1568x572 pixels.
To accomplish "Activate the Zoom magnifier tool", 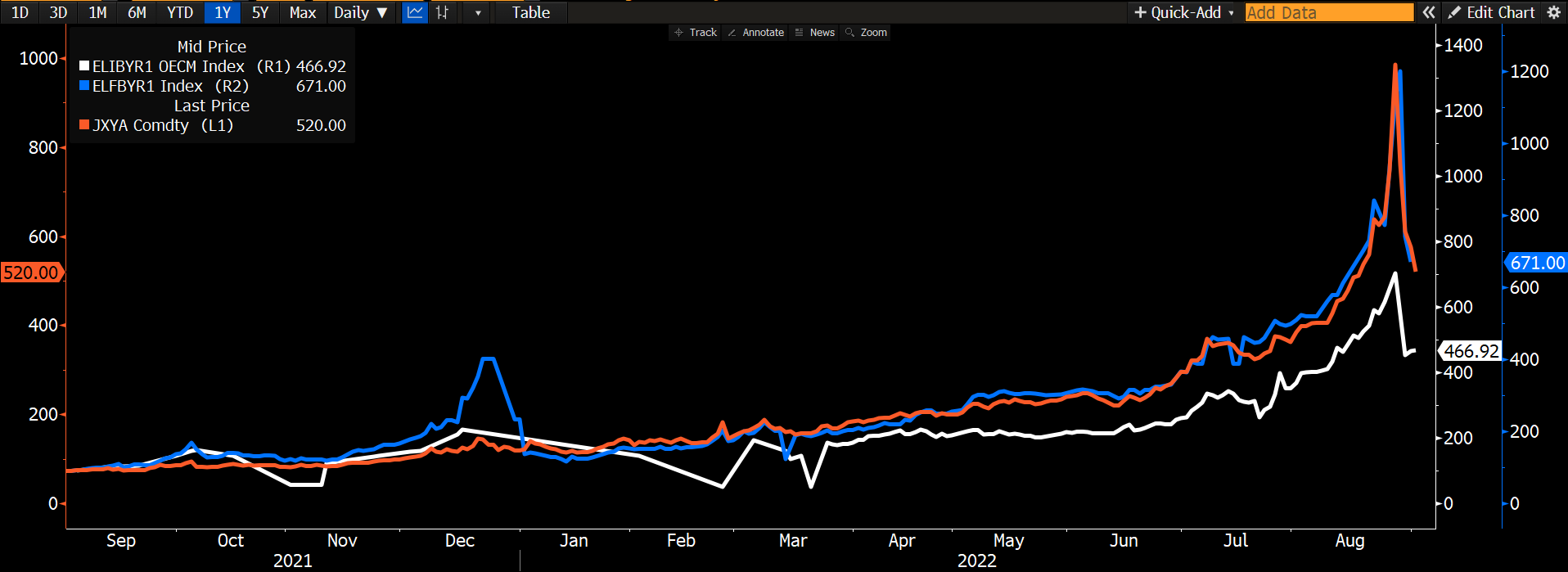I will tap(866, 33).
